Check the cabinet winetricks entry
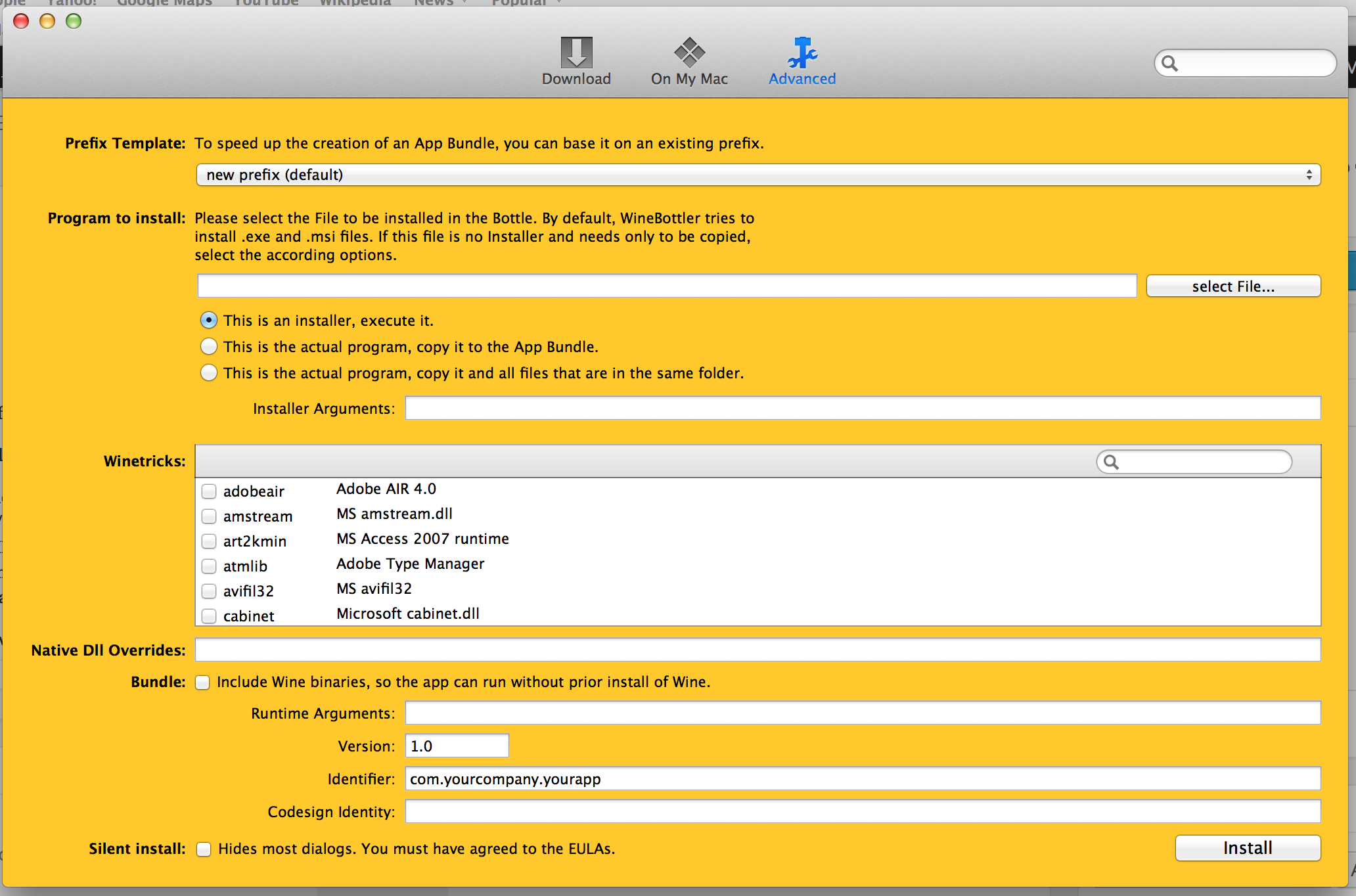 [209, 616]
